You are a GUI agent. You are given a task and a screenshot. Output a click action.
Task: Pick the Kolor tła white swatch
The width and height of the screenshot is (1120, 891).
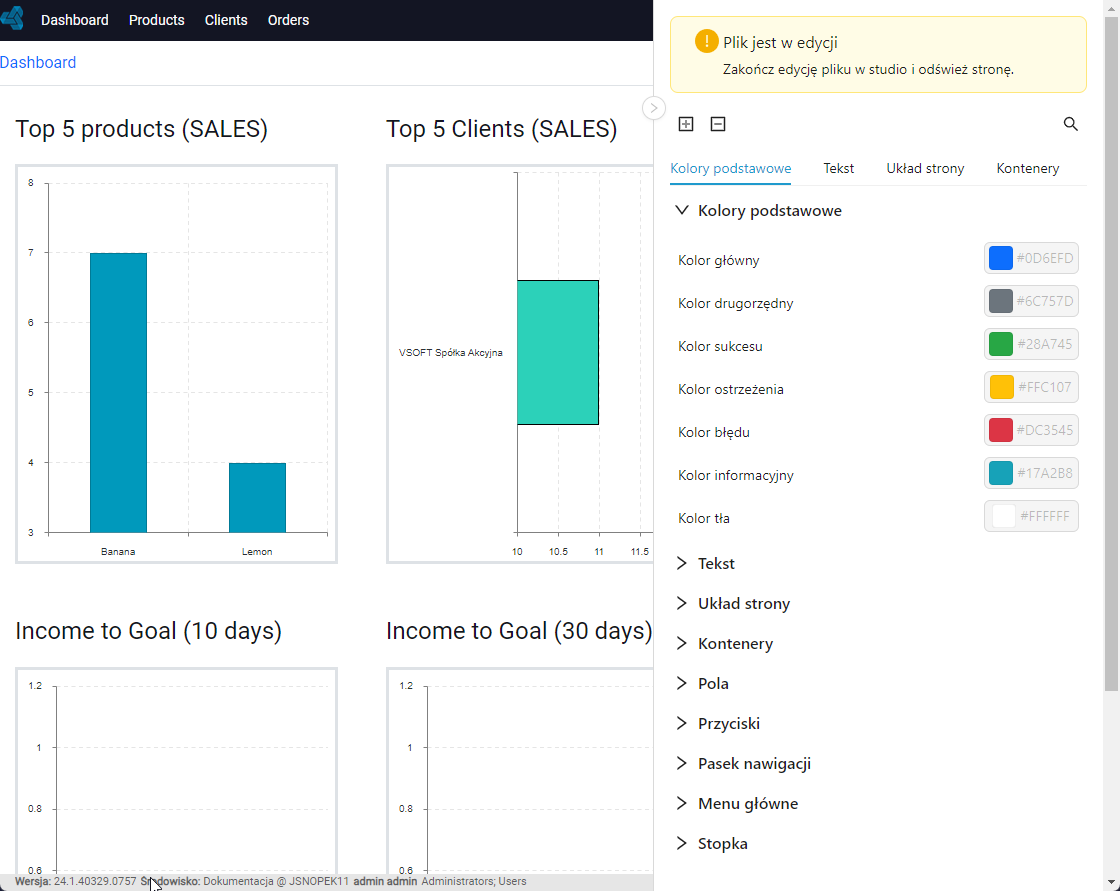[1003, 516]
